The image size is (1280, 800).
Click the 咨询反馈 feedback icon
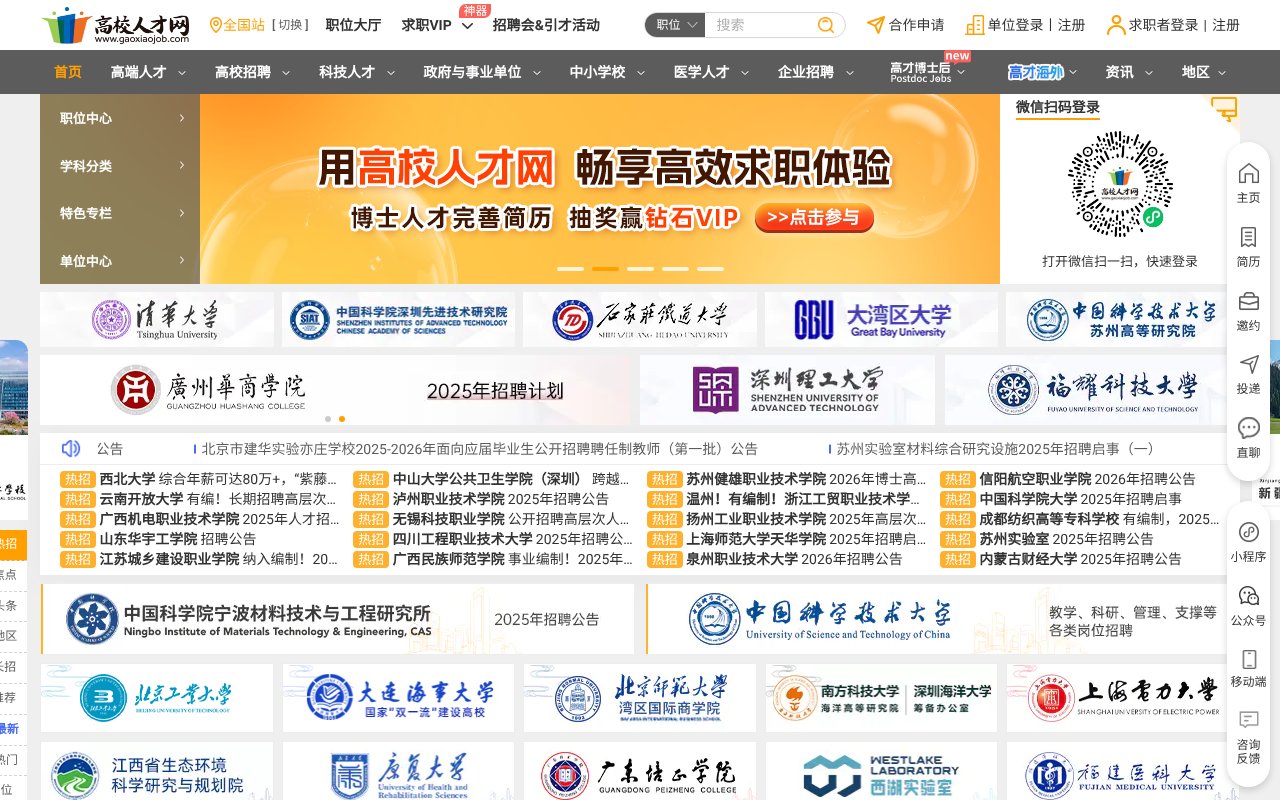(x=1247, y=726)
